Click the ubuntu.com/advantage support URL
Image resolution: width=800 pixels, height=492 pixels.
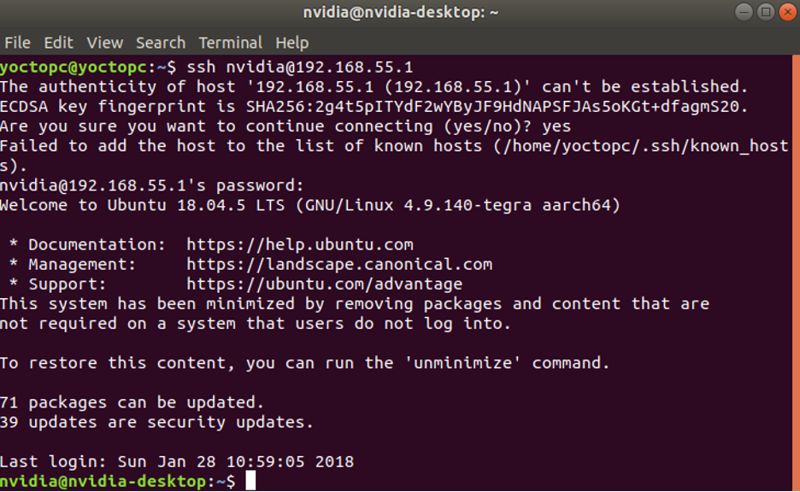coord(324,284)
